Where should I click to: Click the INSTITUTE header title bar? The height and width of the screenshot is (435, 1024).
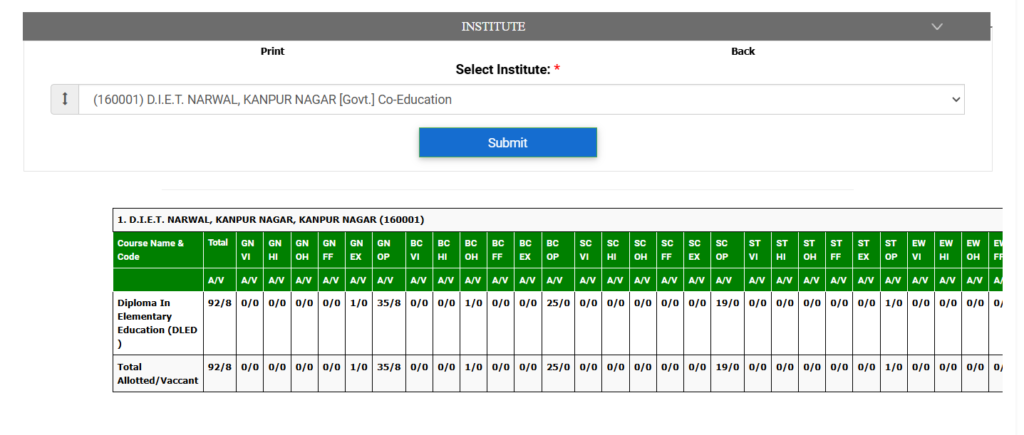click(x=493, y=26)
